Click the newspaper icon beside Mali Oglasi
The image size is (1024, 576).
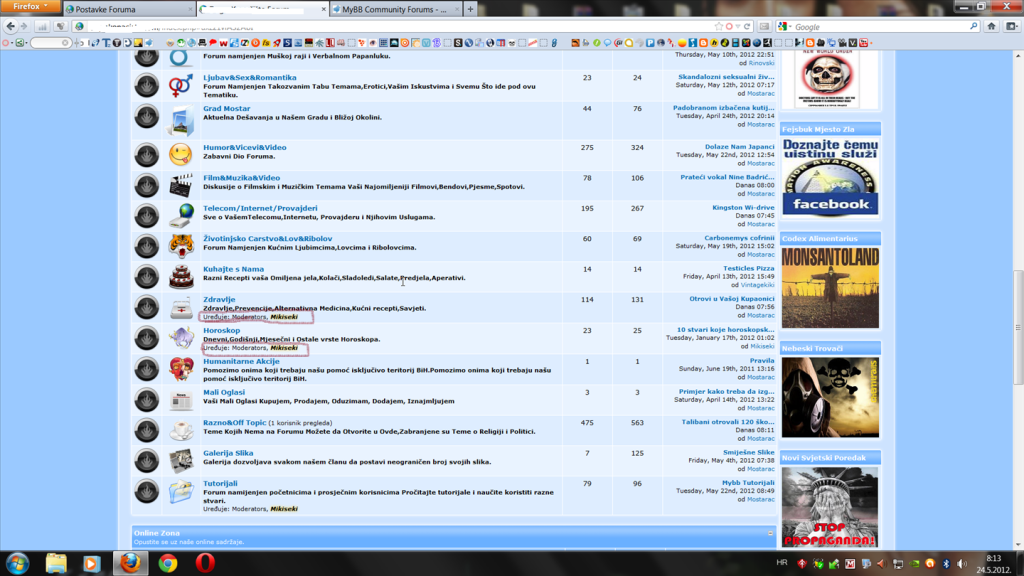[181, 400]
